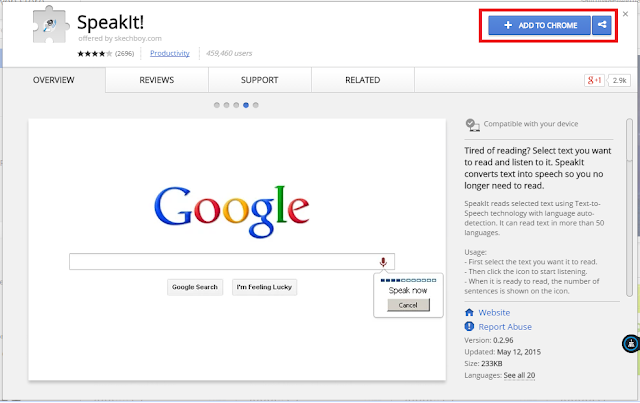Click the Google search input field
This screenshot has height=403, width=640.
pyautogui.click(x=231, y=261)
